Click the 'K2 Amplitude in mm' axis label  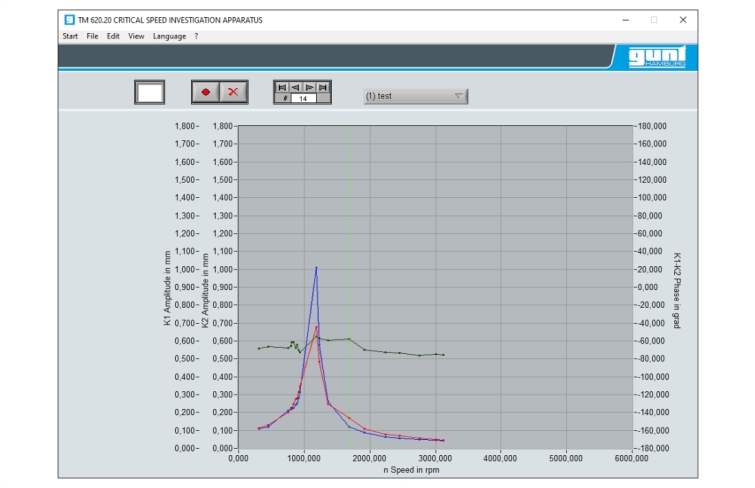[205, 291]
